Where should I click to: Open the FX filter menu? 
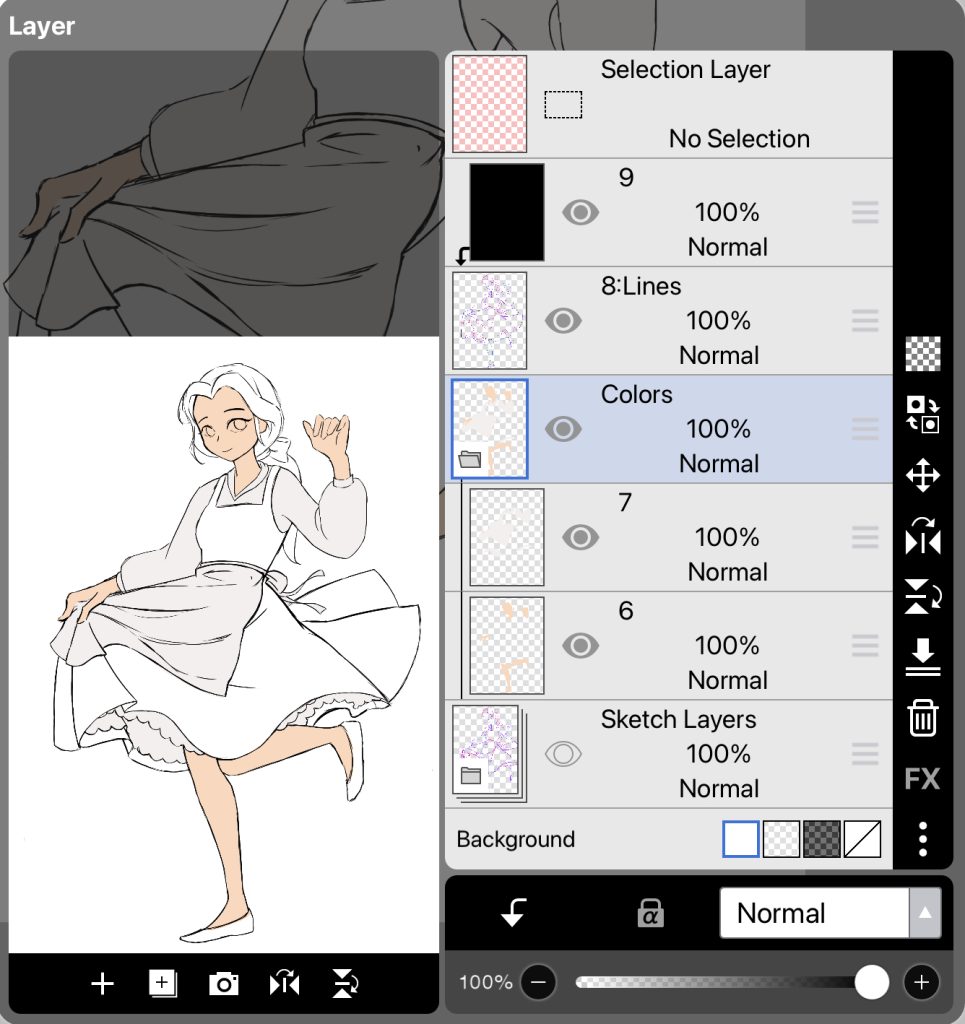click(x=922, y=778)
